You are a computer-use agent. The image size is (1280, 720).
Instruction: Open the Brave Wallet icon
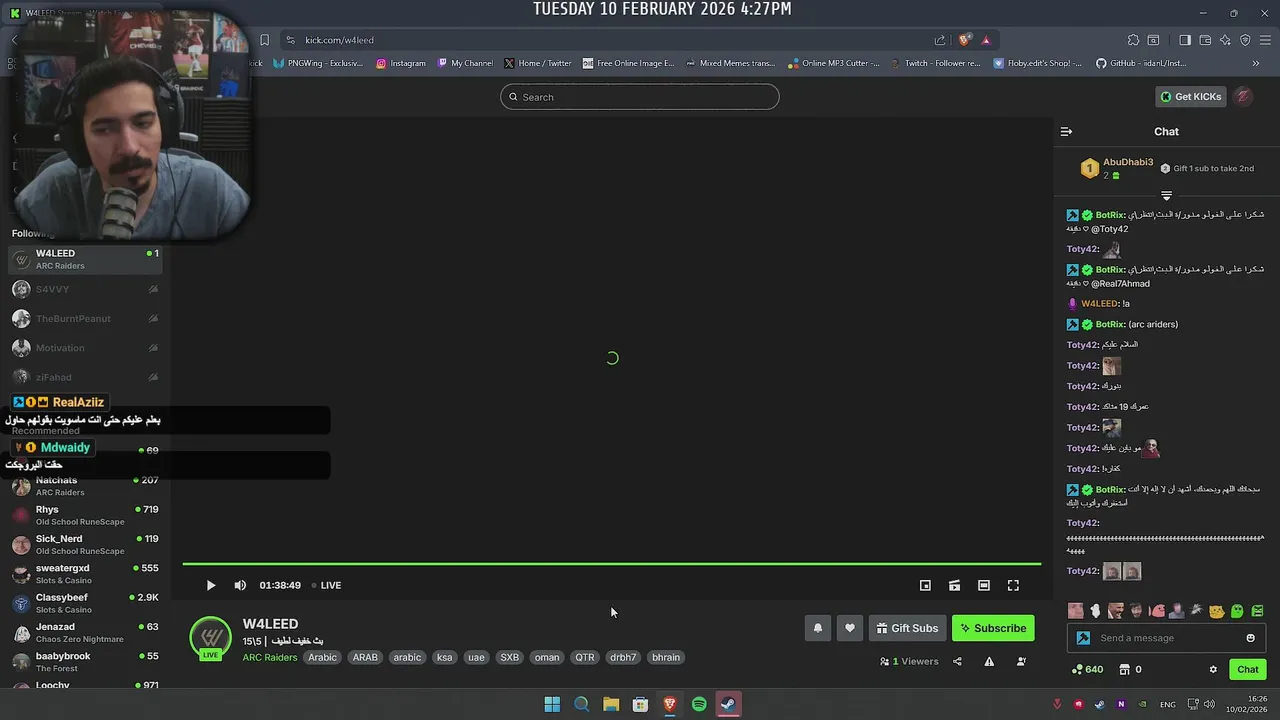(1205, 40)
